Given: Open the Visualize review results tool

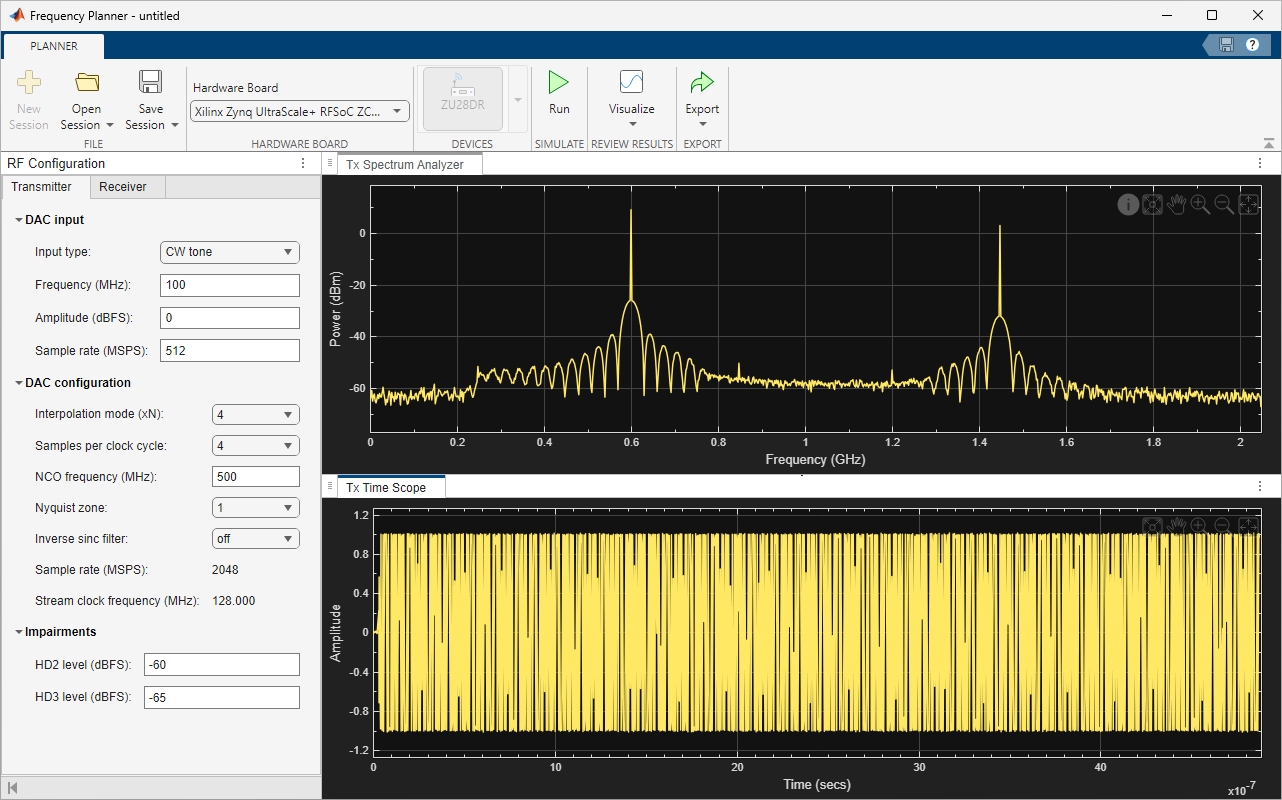Looking at the screenshot, I should [x=631, y=96].
